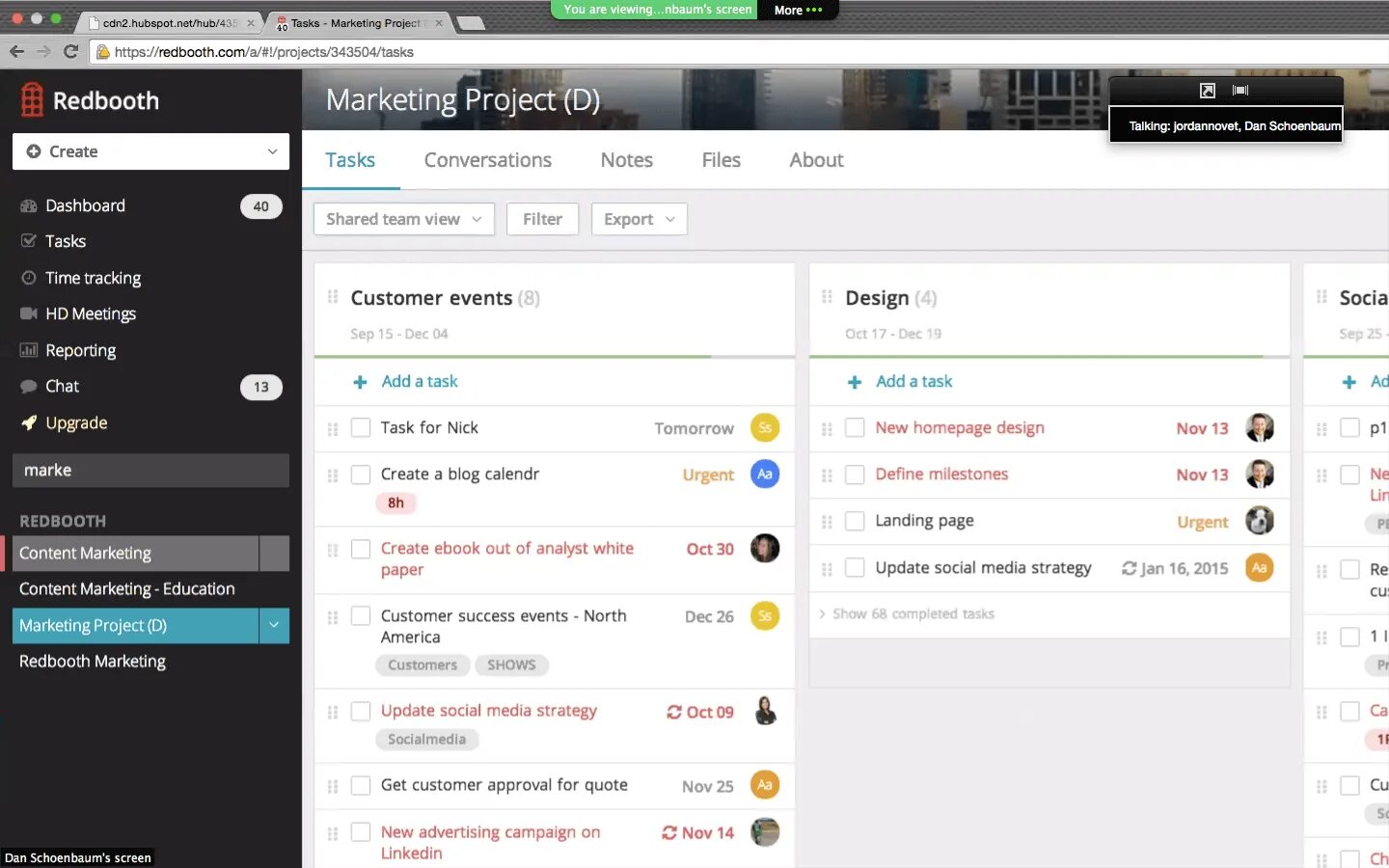This screenshot has width=1389, height=868.
Task: Click the Time tracking clock icon
Action: coord(29,278)
